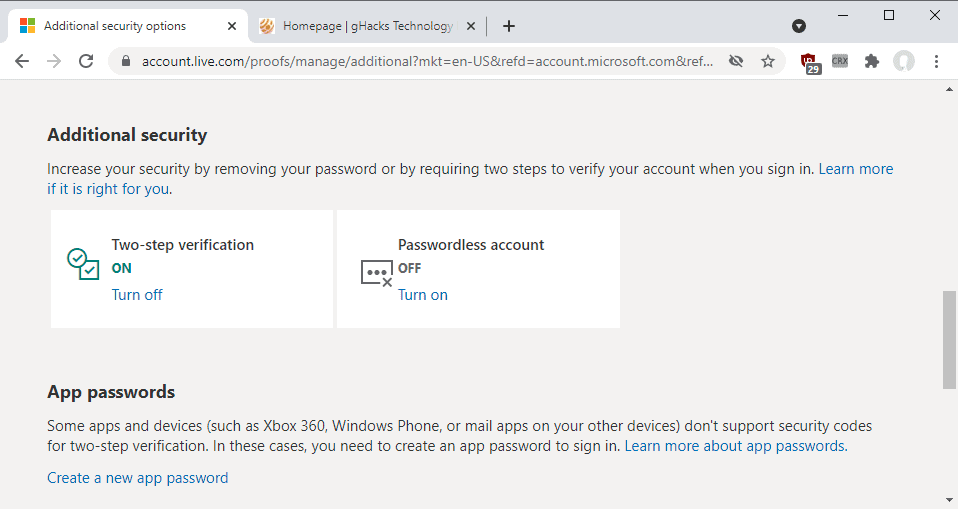Screen dimensions: 958x509
Task: Click Create a new app password
Action: 138,478
